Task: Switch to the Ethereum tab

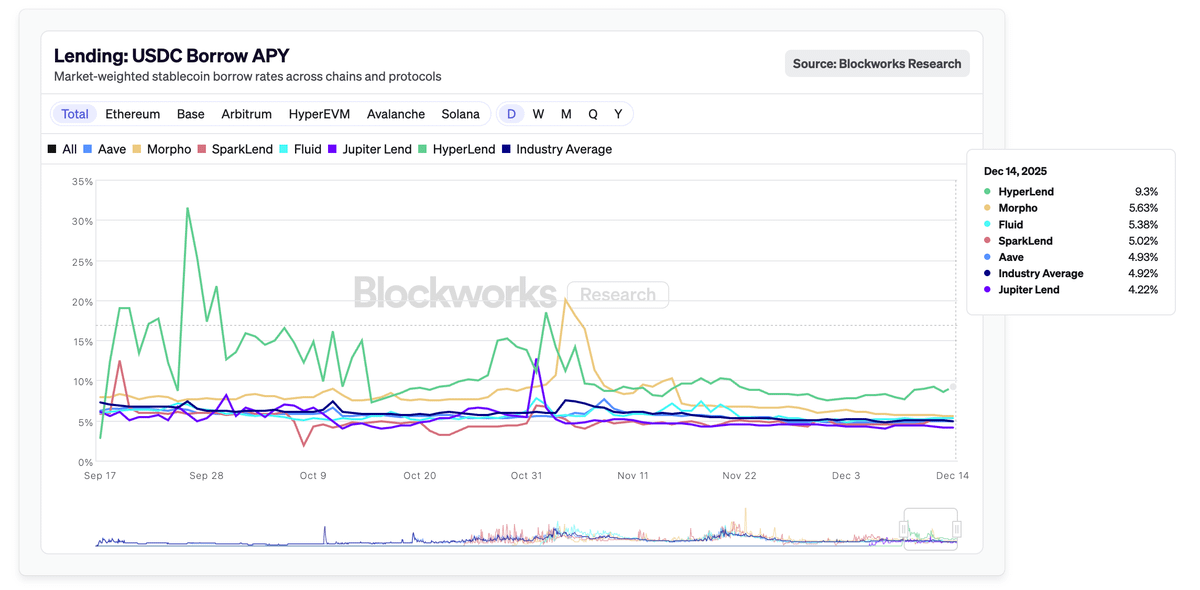Action: pos(133,114)
